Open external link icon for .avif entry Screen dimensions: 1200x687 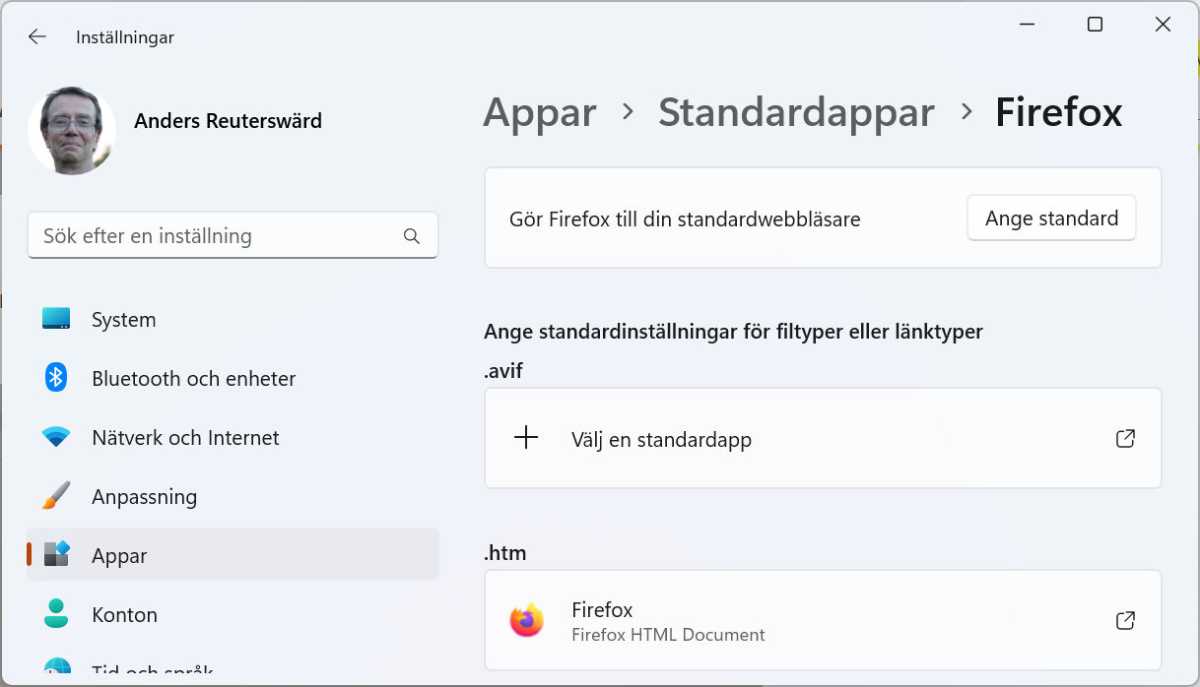coord(1125,437)
